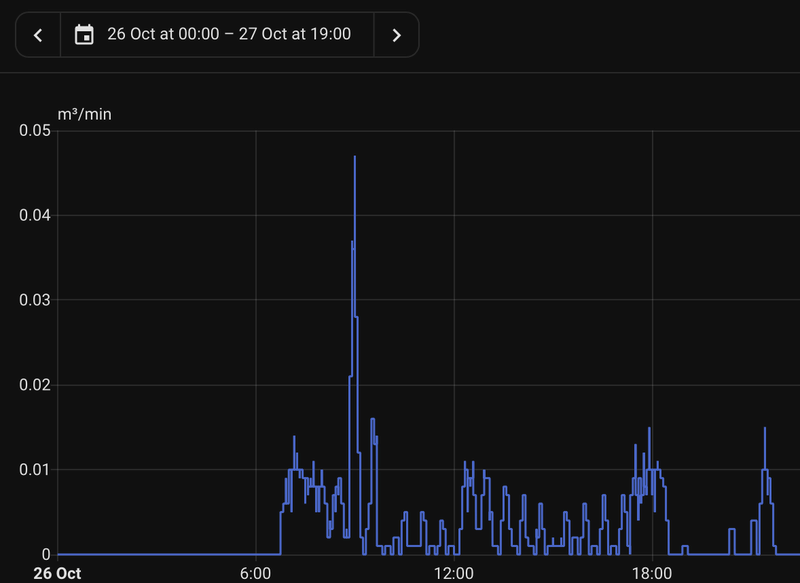800x583 pixels.
Task: Select the first 0.014 peak after 7:00
Action: coord(294,437)
